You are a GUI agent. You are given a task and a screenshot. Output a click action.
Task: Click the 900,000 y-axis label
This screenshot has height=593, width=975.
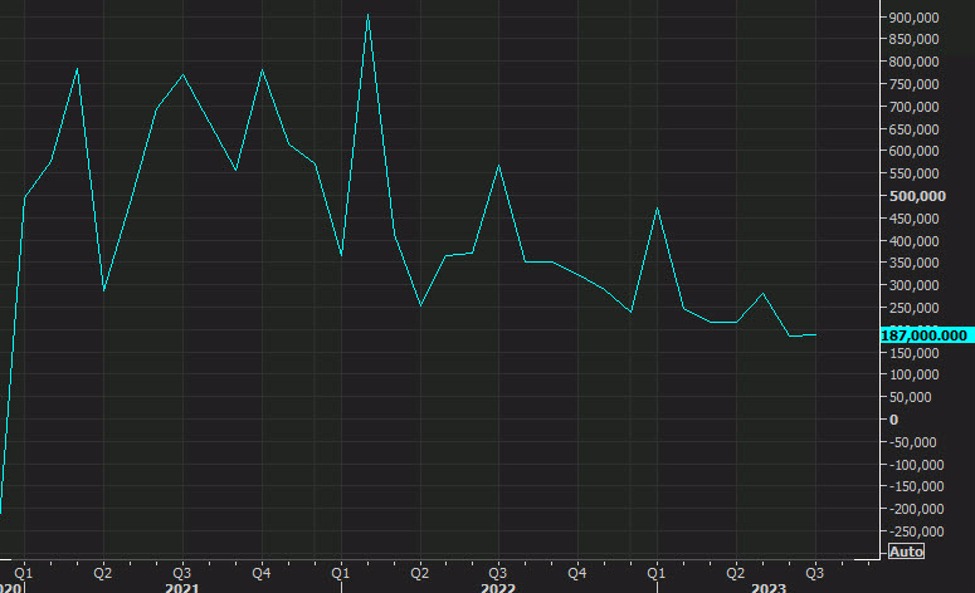click(x=914, y=18)
